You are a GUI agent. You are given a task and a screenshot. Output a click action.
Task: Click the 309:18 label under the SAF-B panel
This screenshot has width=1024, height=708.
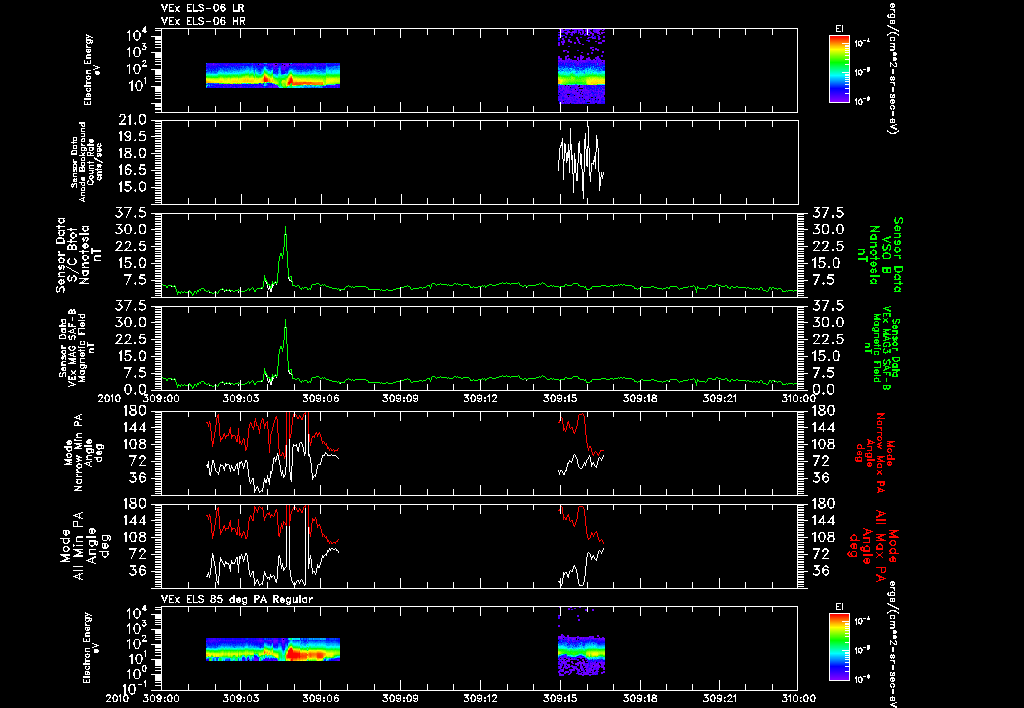(x=640, y=398)
